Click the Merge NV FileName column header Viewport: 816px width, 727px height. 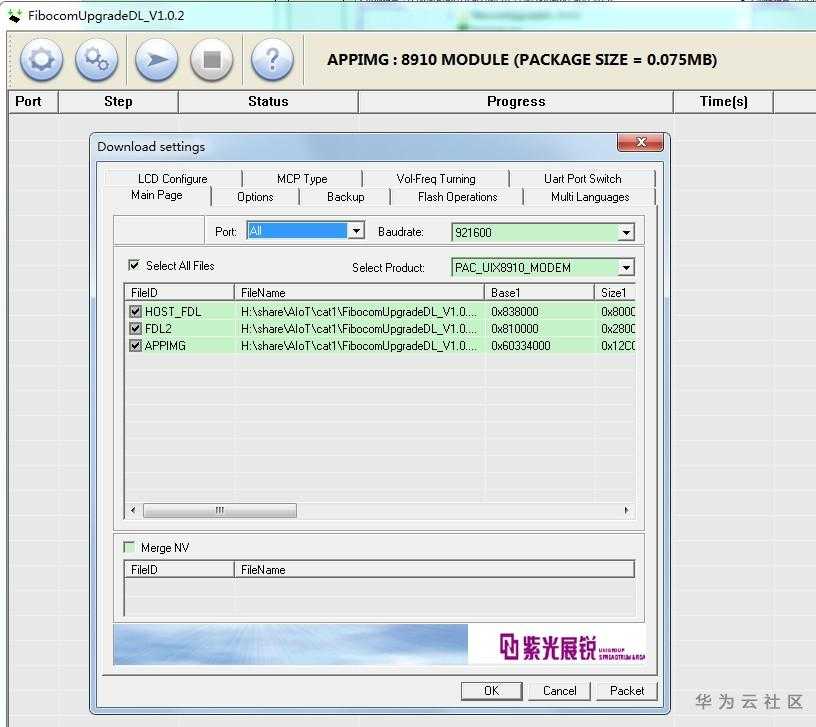434,569
